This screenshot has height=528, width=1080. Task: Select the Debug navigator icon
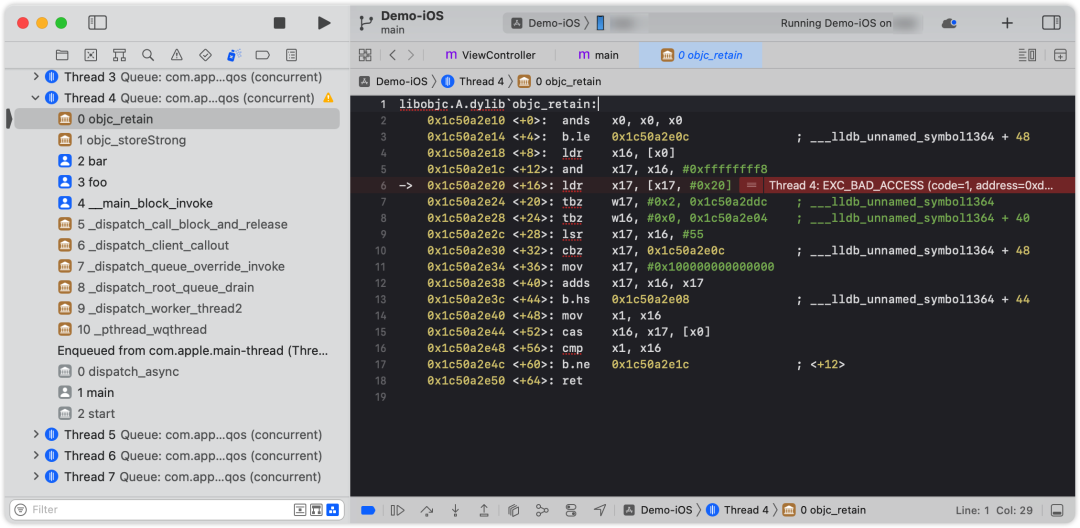pos(233,55)
